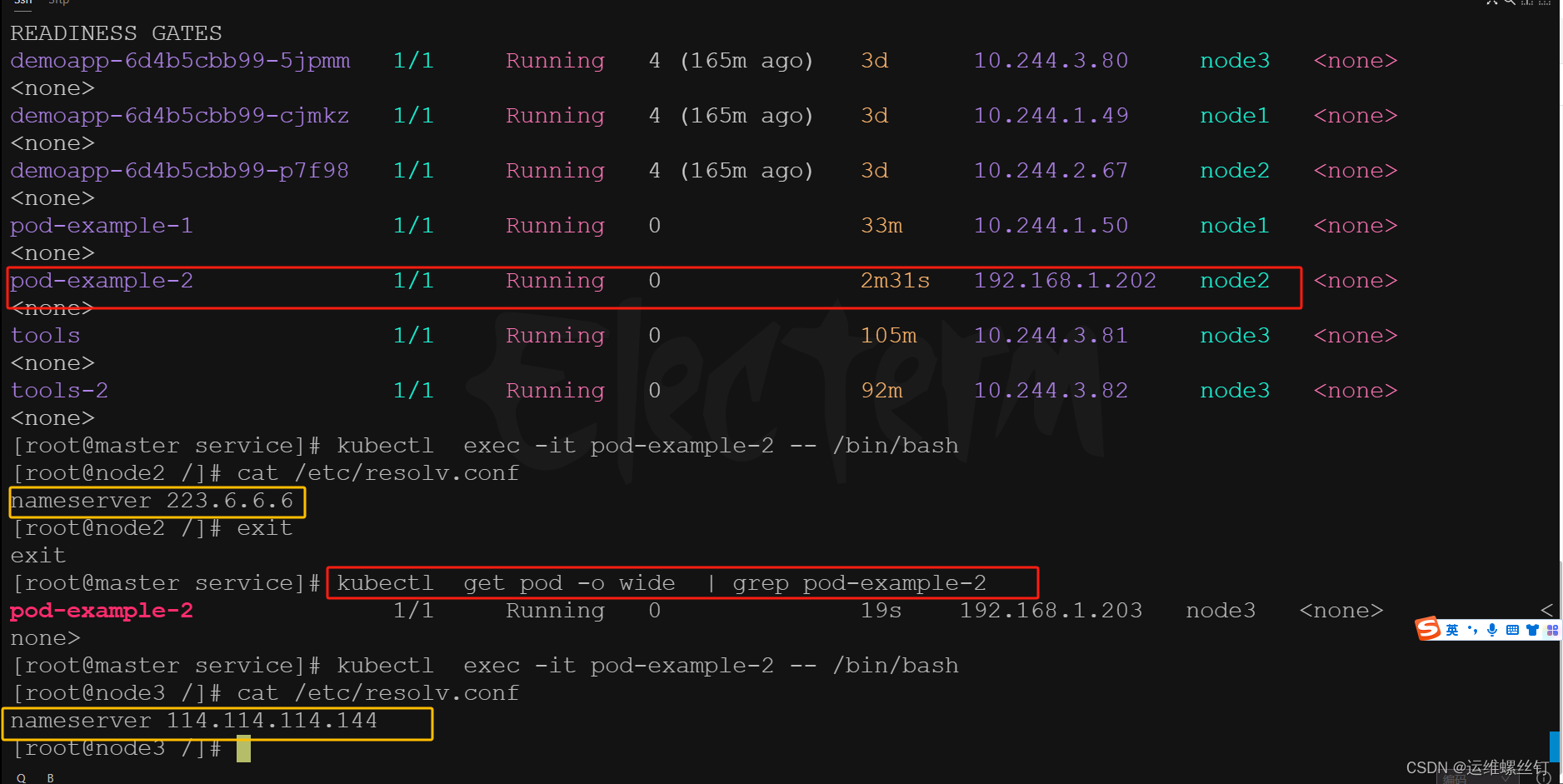
Task: Click IP address 192.168.1.203
Action: coord(1051,611)
